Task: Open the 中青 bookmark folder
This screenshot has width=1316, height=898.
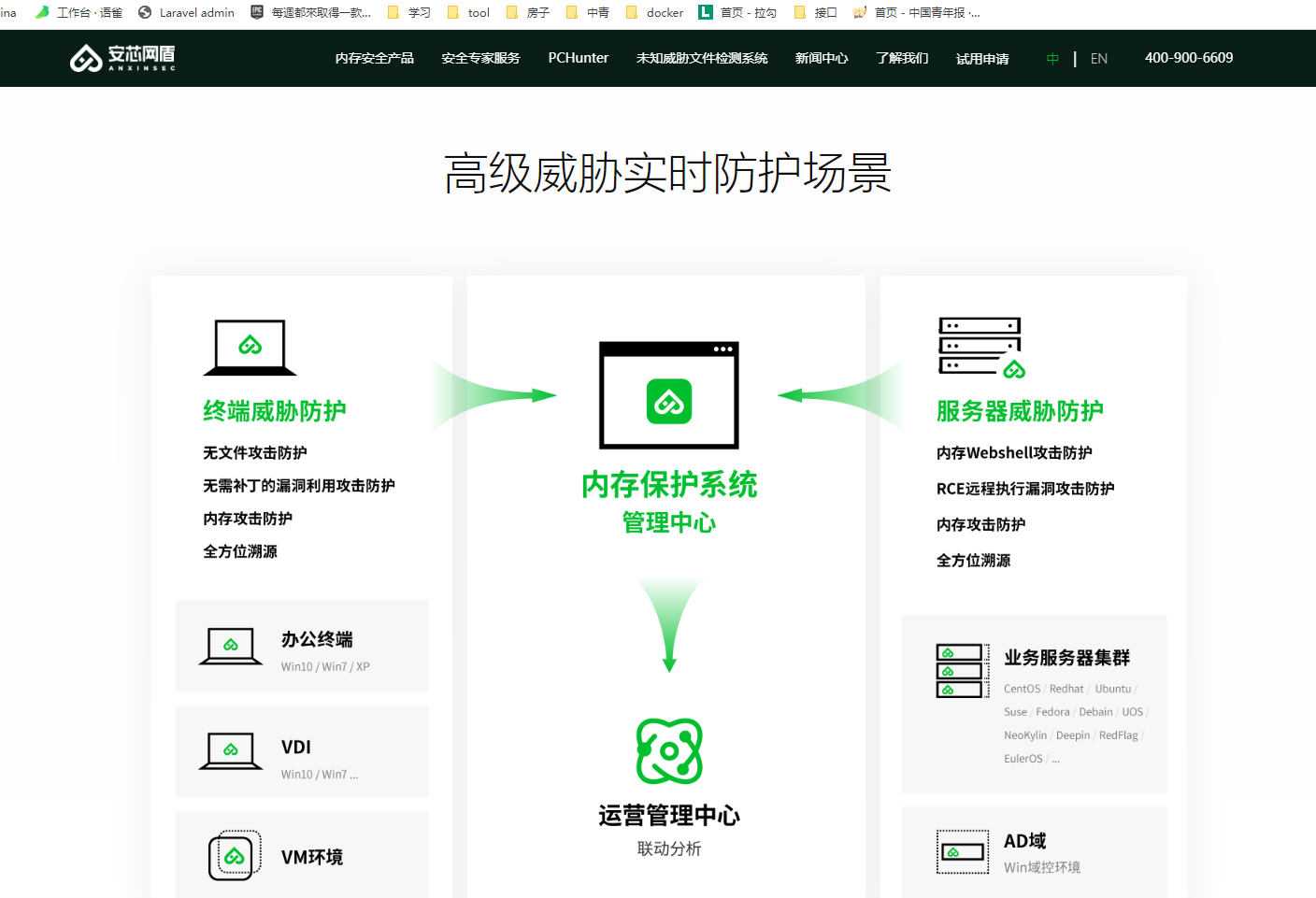Action: 588,12
